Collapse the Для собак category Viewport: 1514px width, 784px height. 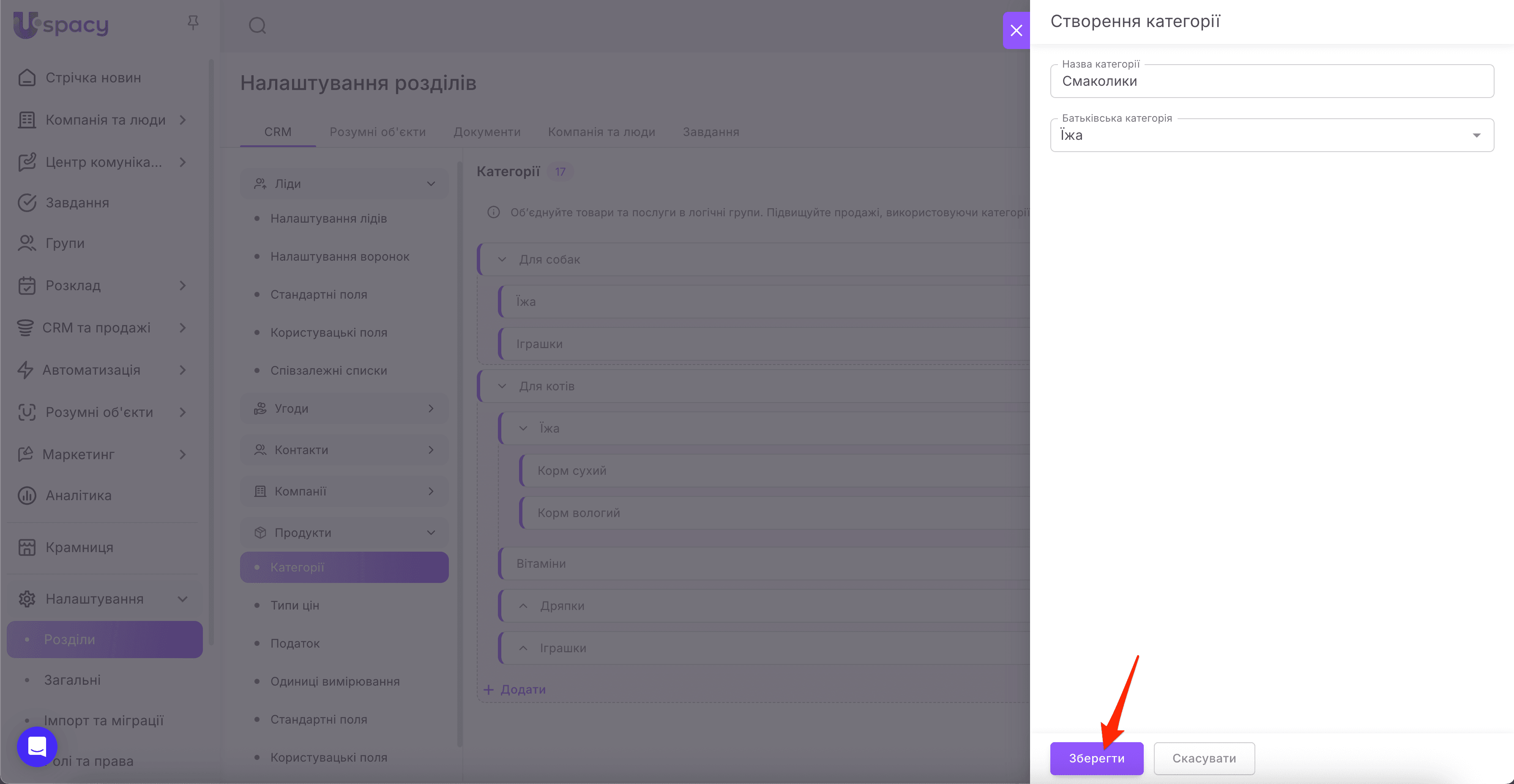click(502, 259)
